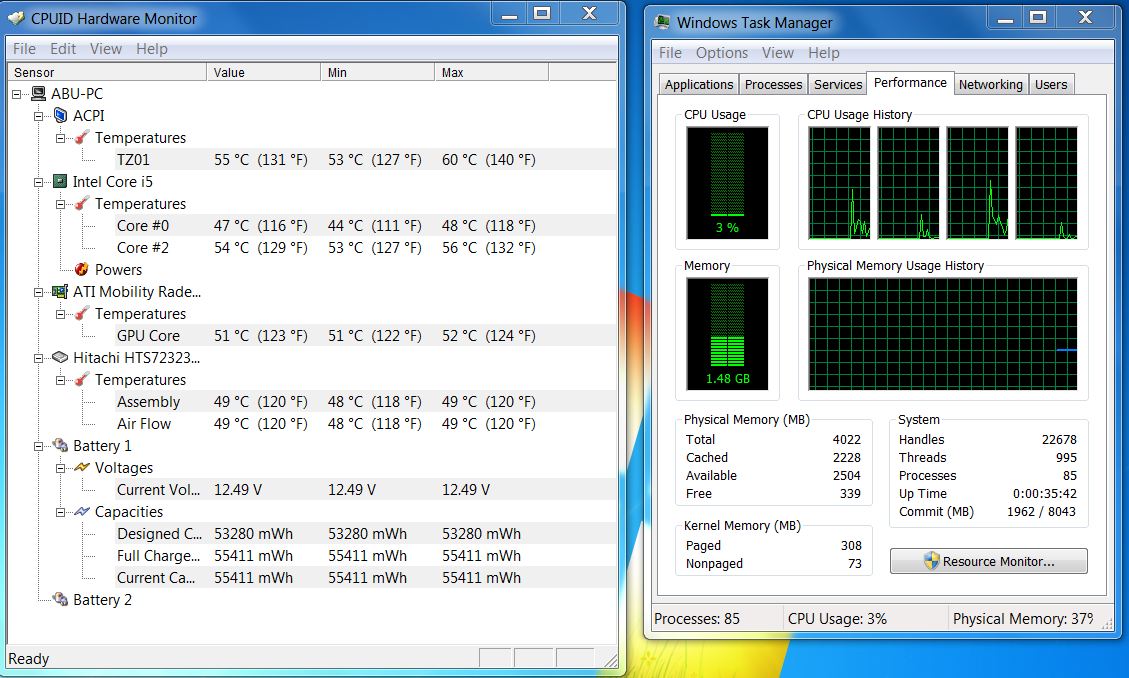Image resolution: width=1129 pixels, height=678 pixels.
Task: Click the Intel Core i5 chip icon
Action: click(60, 181)
